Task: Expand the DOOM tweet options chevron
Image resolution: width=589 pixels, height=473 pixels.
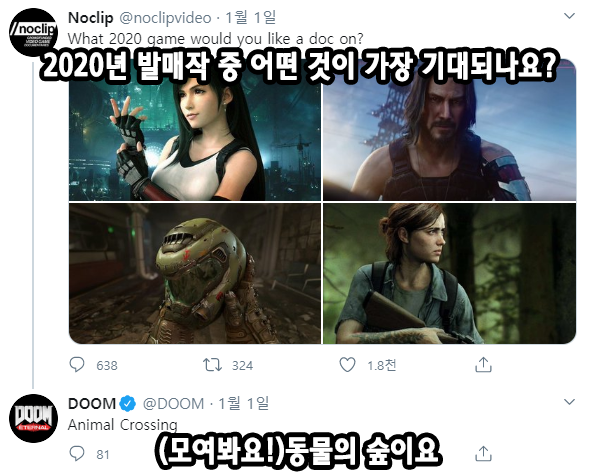Action: (569, 402)
